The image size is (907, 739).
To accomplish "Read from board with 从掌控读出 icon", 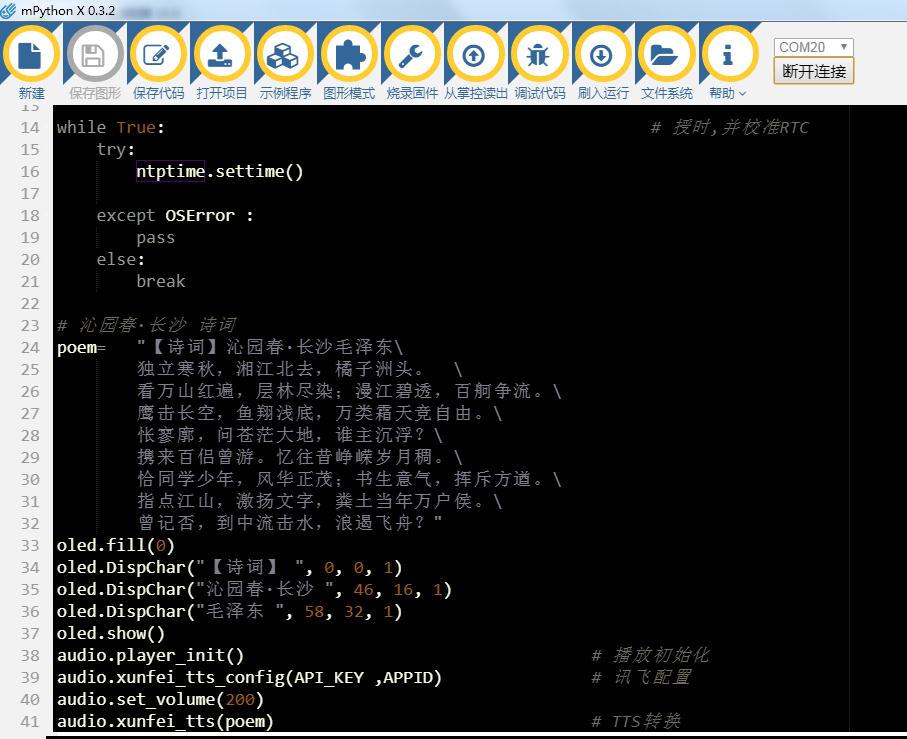I will pos(475,55).
